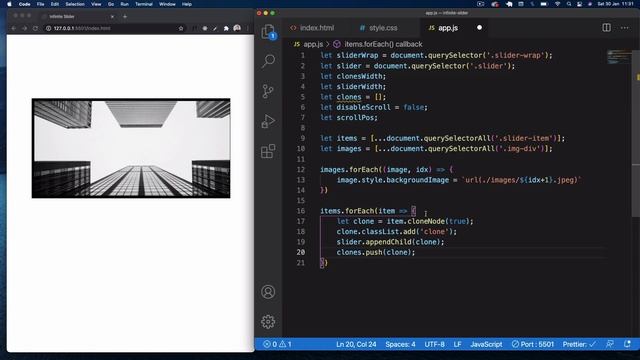The image size is (640, 360).
Task: Open macOS Spotlight search
Action: (569, 4)
